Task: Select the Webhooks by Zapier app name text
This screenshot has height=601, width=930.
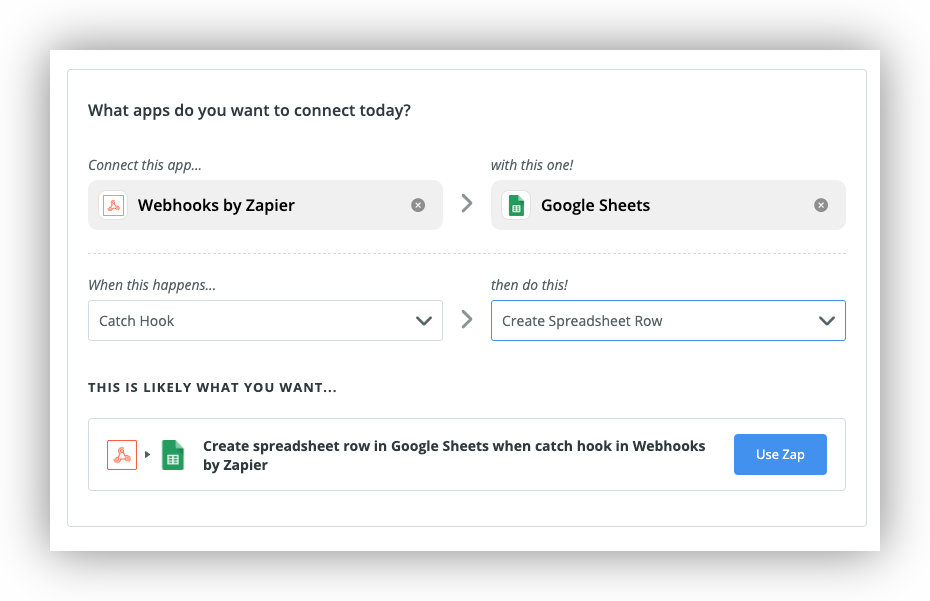Action: pyautogui.click(x=216, y=206)
